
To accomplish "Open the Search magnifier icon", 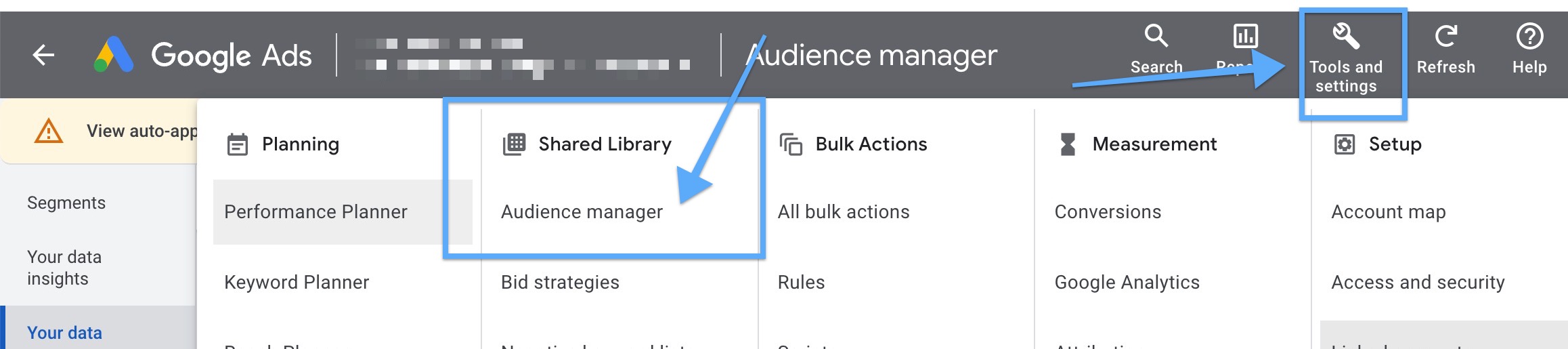I will (1156, 36).
